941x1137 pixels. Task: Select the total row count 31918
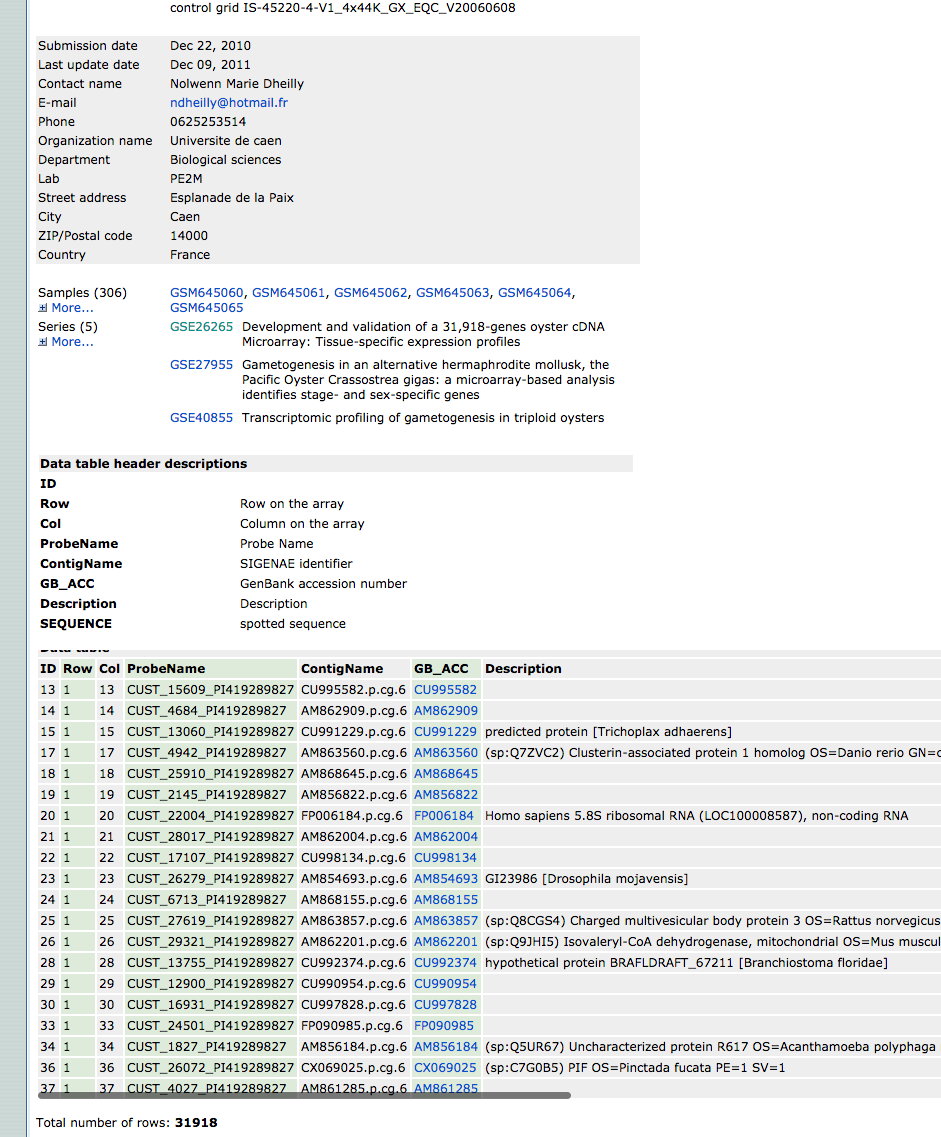pyautogui.click(x=196, y=1122)
